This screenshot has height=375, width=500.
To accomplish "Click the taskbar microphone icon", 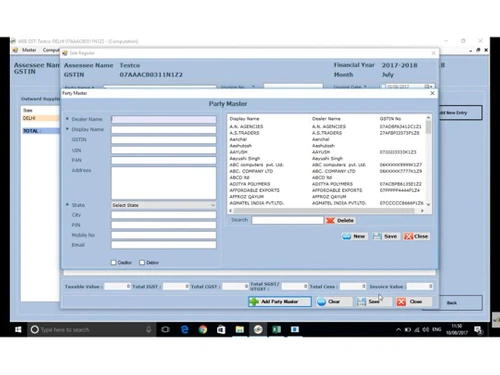I will point(149,330).
